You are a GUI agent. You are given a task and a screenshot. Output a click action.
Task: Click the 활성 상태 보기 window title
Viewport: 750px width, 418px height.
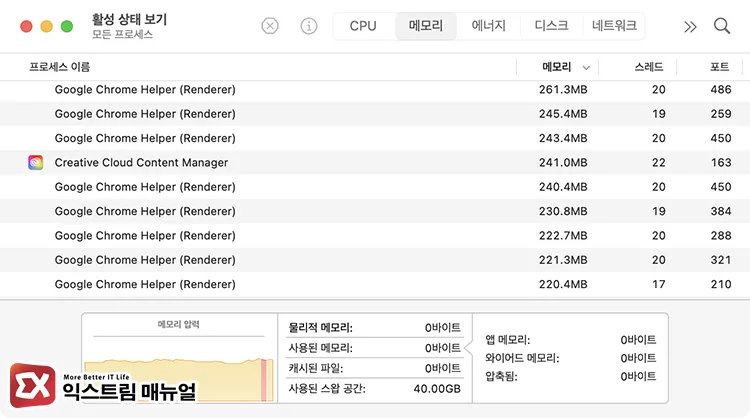(129, 20)
